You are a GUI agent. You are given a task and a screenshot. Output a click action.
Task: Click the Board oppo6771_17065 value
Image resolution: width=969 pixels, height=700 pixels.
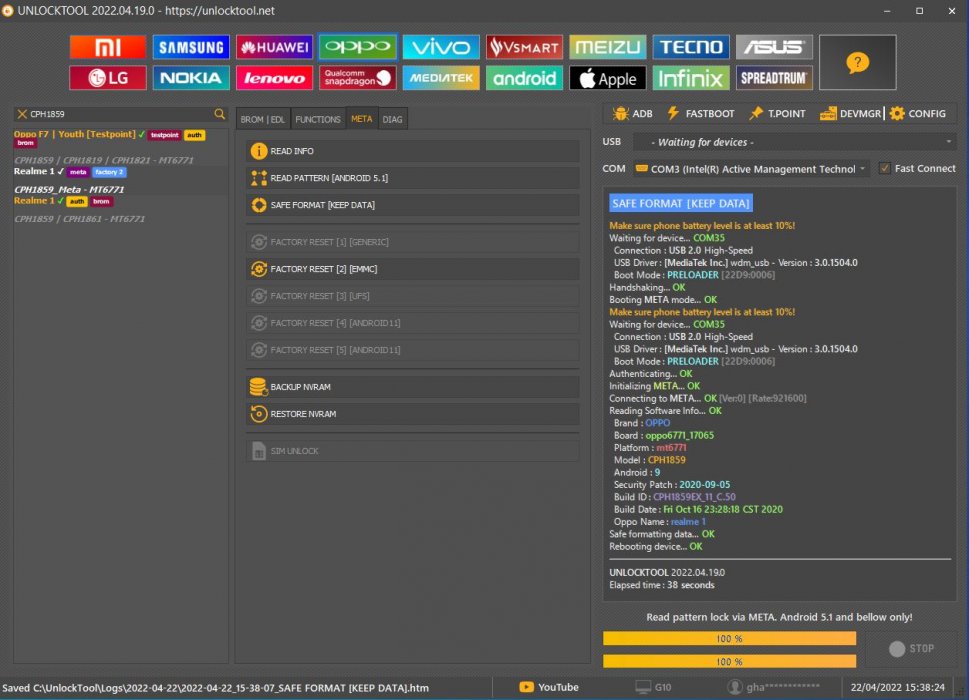point(679,435)
